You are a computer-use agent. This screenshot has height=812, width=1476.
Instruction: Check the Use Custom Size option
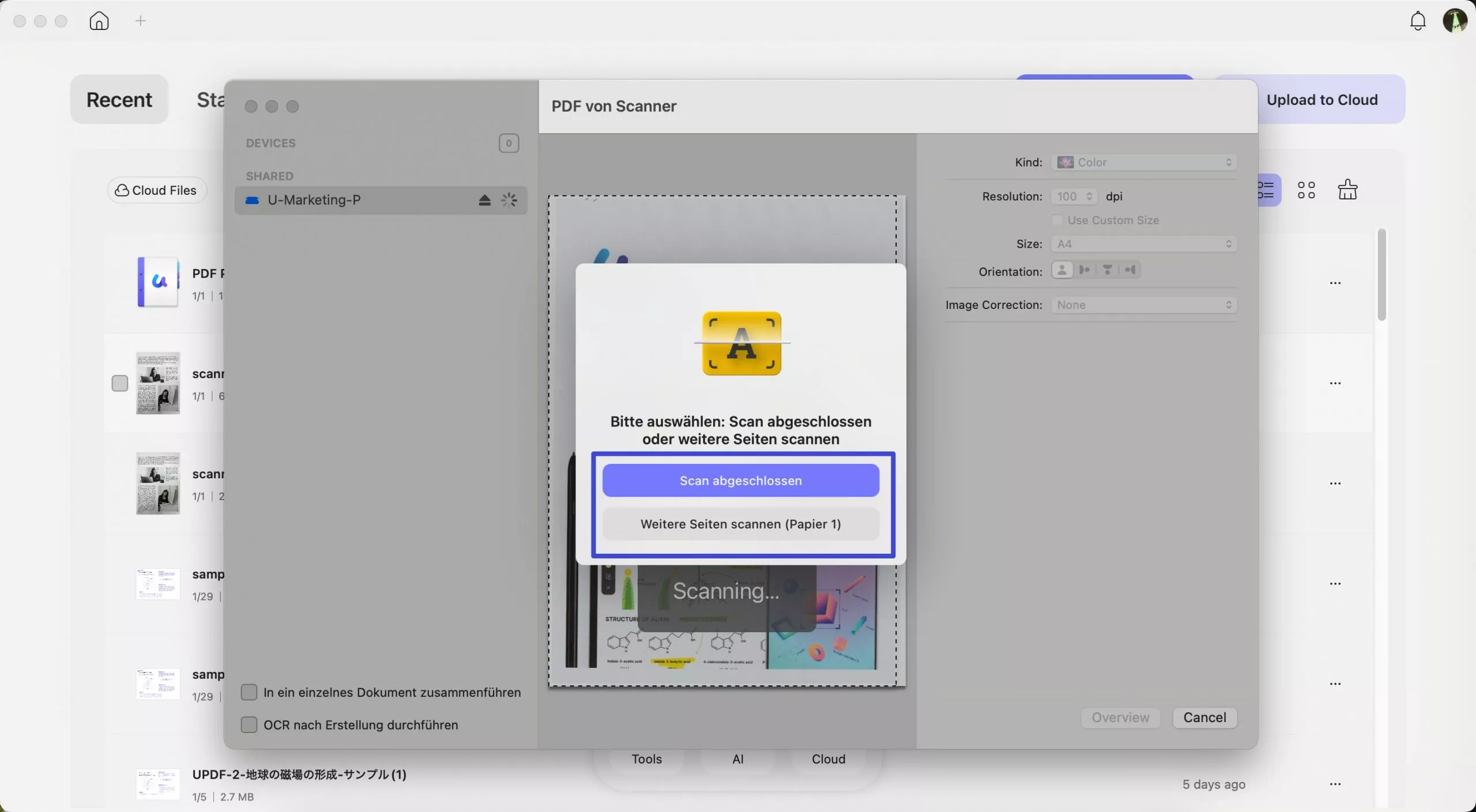(x=1057, y=220)
